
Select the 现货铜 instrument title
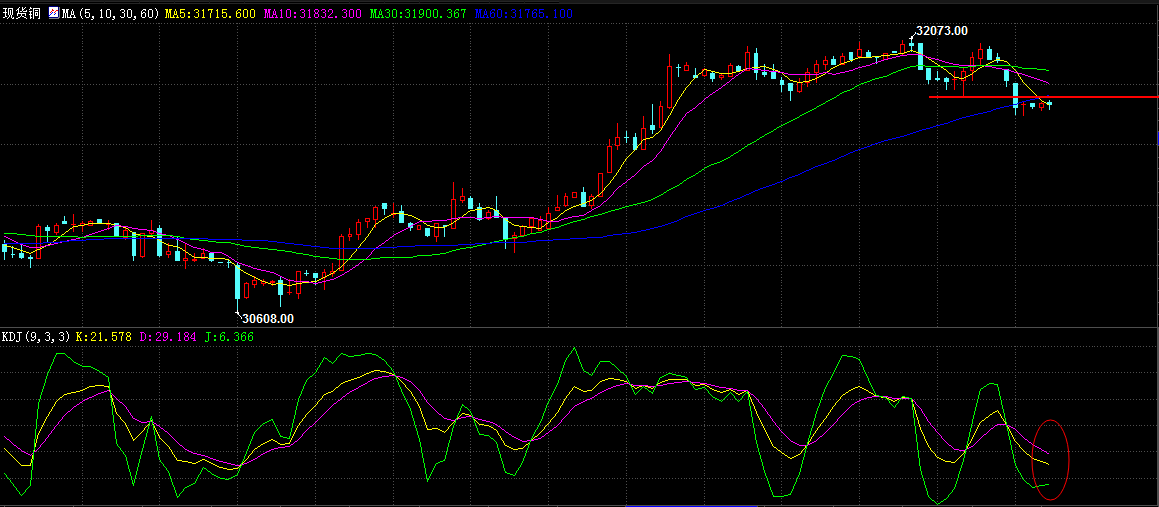pos(22,13)
